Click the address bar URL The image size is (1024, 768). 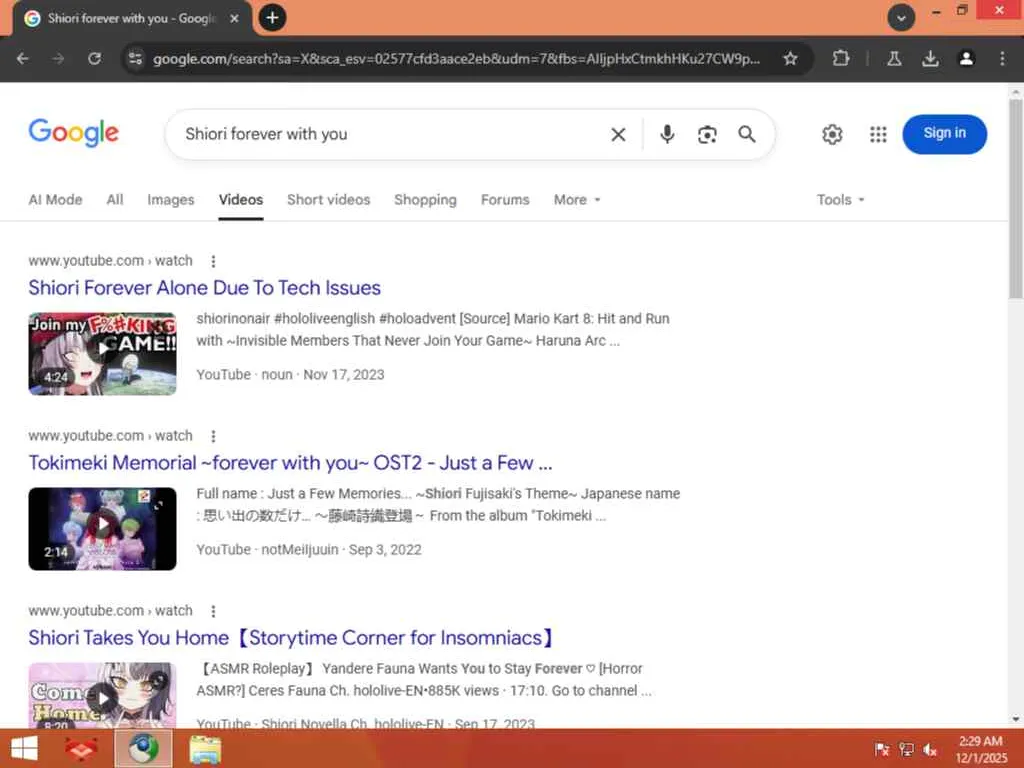tap(456, 59)
